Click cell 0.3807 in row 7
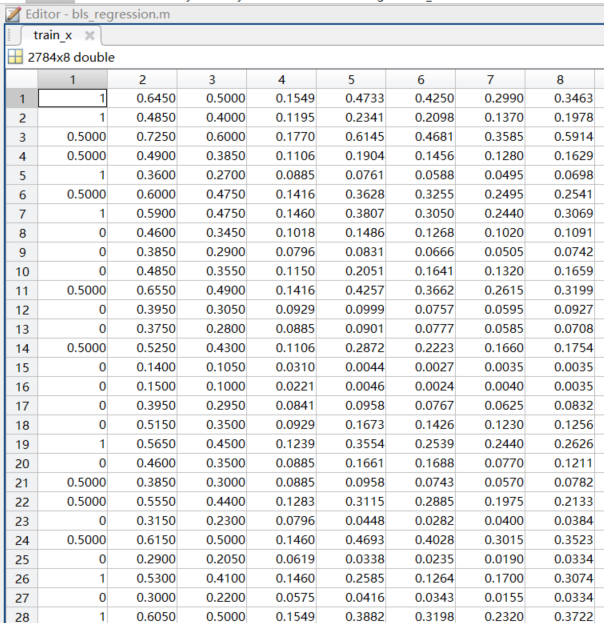Viewport: 604px width, 623px height. click(x=351, y=214)
